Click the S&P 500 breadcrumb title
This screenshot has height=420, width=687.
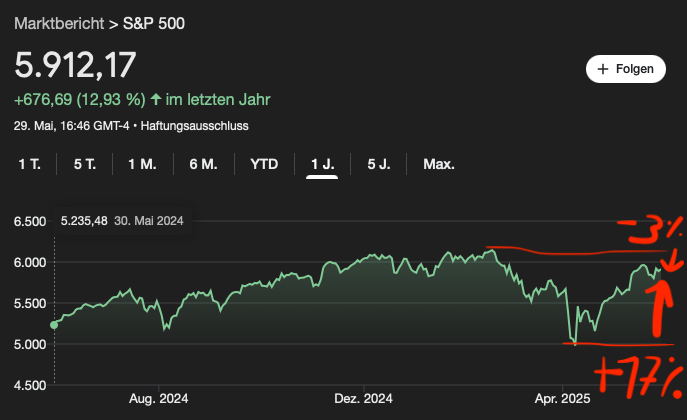pyautogui.click(x=154, y=24)
